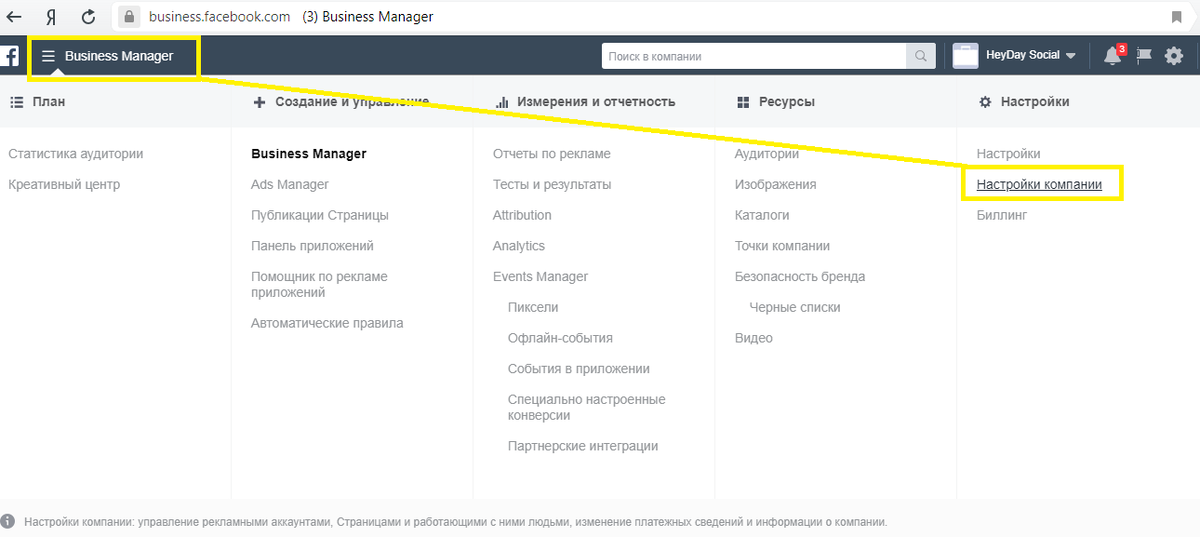Click Черные списки item
The height and width of the screenshot is (537, 1200).
tap(795, 307)
